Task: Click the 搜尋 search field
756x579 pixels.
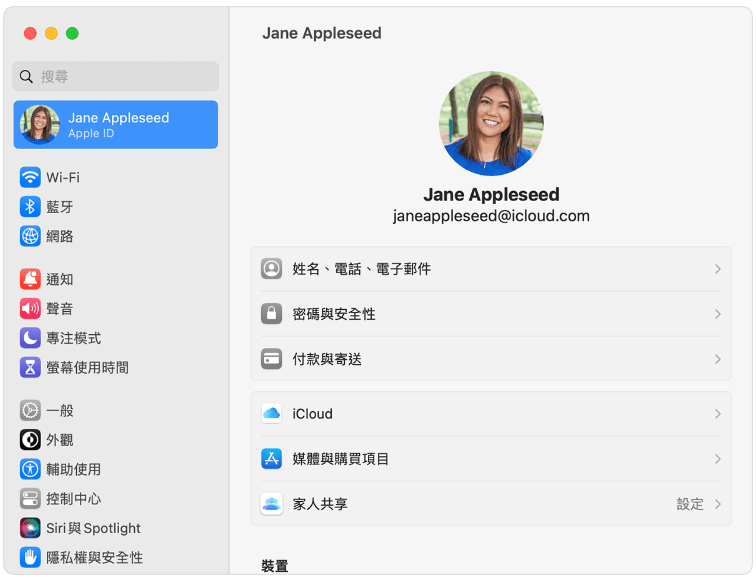Action: tap(116, 76)
